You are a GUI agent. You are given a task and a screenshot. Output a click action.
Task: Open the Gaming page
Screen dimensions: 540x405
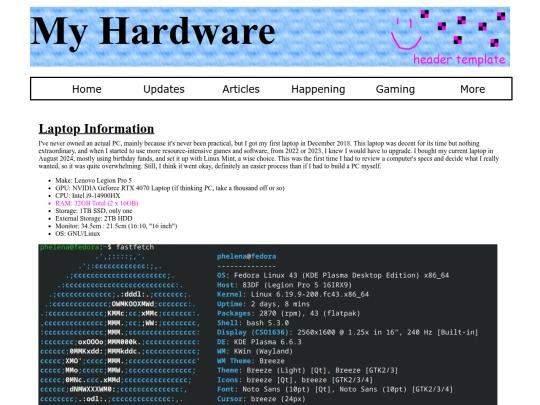coord(395,89)
